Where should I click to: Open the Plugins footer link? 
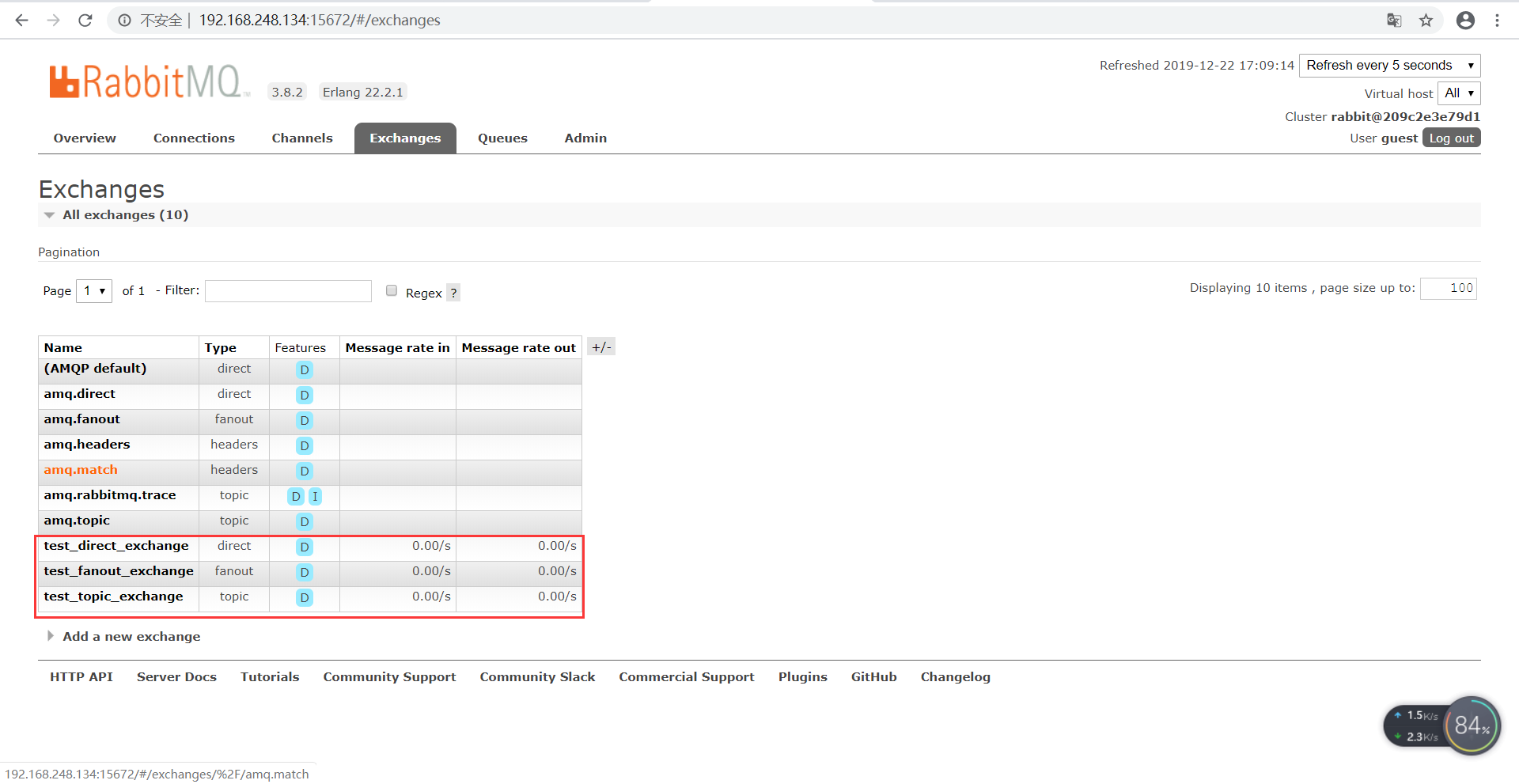pyautogui.click(x=802, y=677)
